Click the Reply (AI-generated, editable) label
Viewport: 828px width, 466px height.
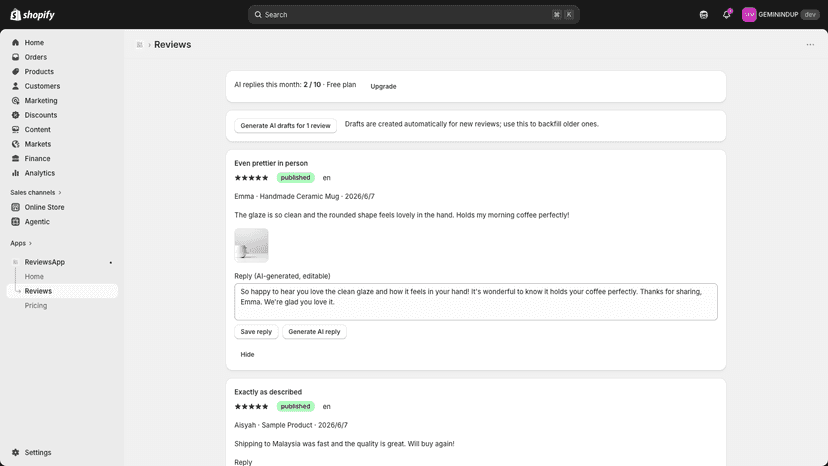[282, 276]
